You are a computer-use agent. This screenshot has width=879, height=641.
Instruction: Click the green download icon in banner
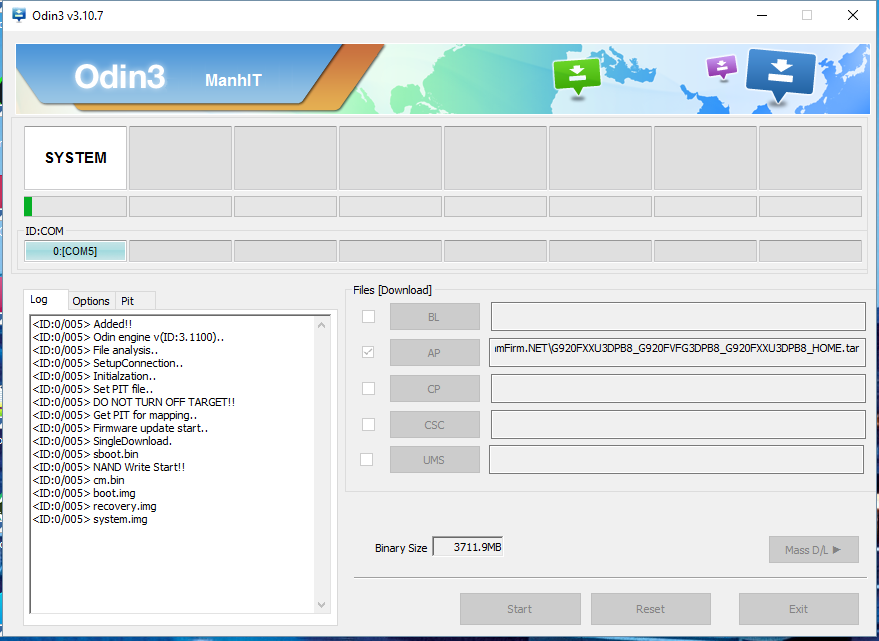[x=577, y=75]
